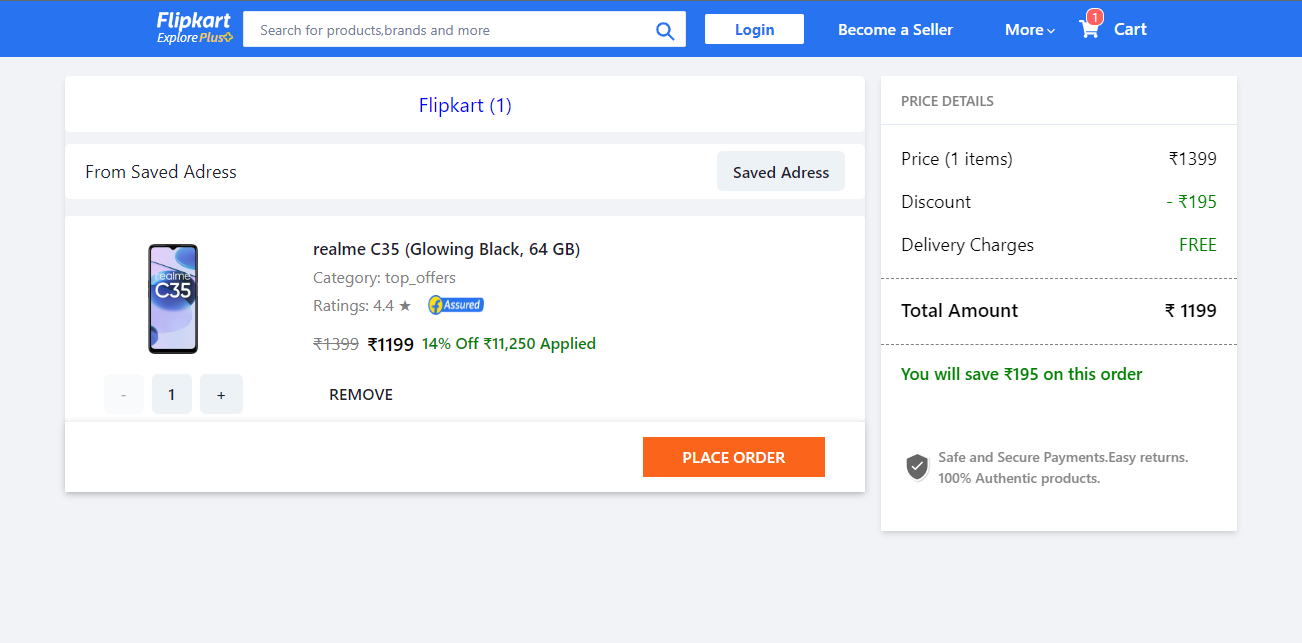Open the Cart link text
This screenshot has height=643, width=1302.
click(1130, 29)
